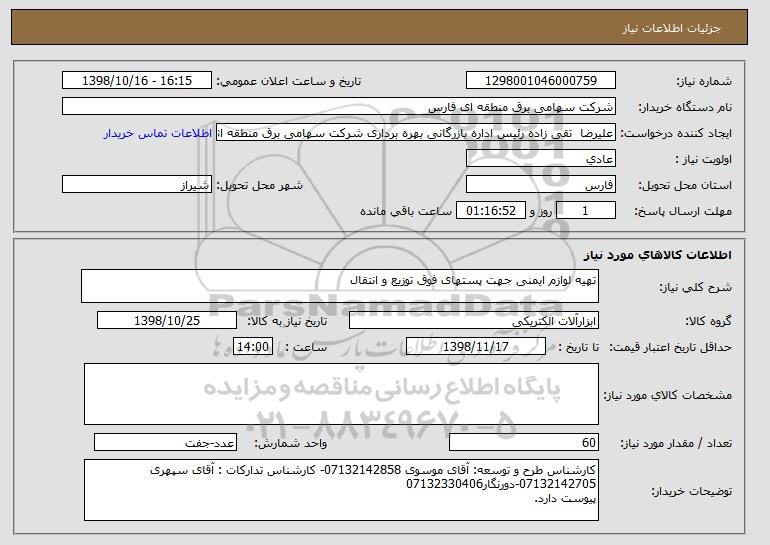Click the header جزئیات اطلاعات نیاز
The image size is (770, 545).
671,28
